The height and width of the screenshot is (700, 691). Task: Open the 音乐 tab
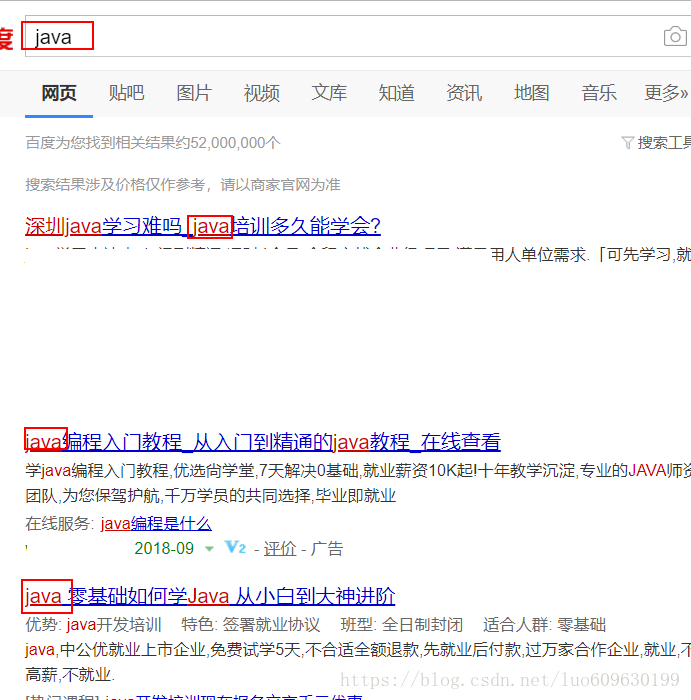(x=599, y=93)
